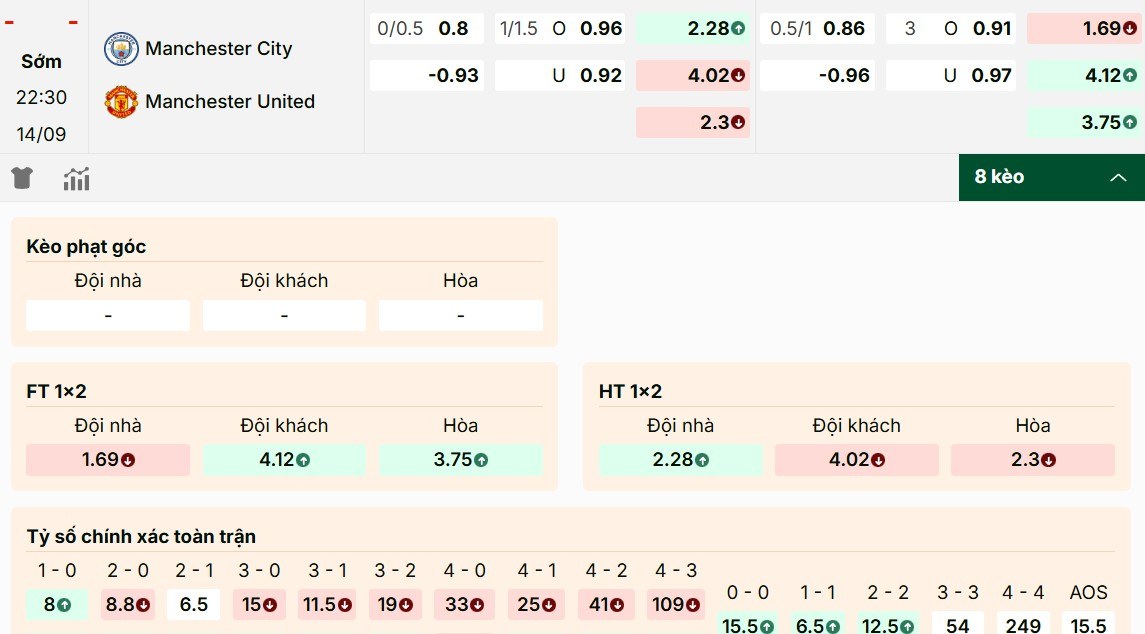Select the jersey lineup icon

[21, 177]
